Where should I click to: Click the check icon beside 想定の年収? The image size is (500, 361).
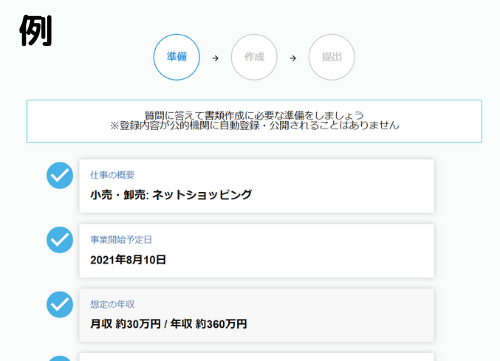pos(60,305)
